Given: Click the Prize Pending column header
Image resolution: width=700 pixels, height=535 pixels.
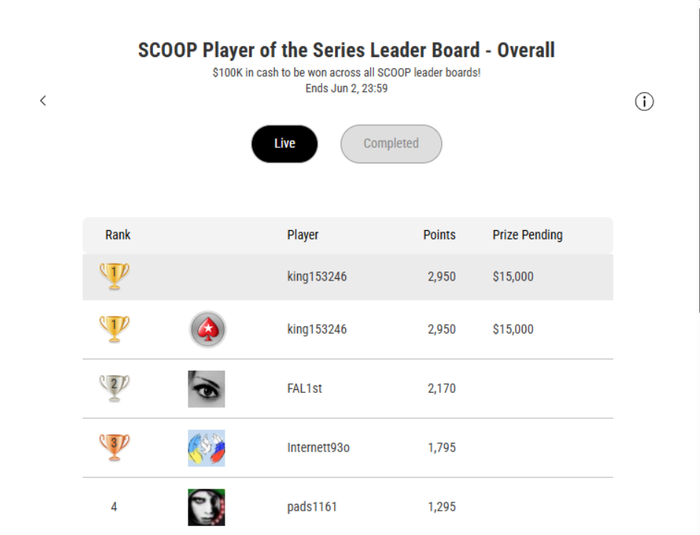Looking at the screenshot, I should pos(527,235).
